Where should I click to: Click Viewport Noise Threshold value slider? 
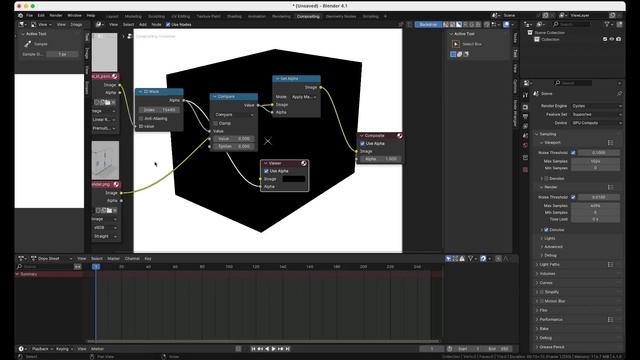(x=599, y=153)
